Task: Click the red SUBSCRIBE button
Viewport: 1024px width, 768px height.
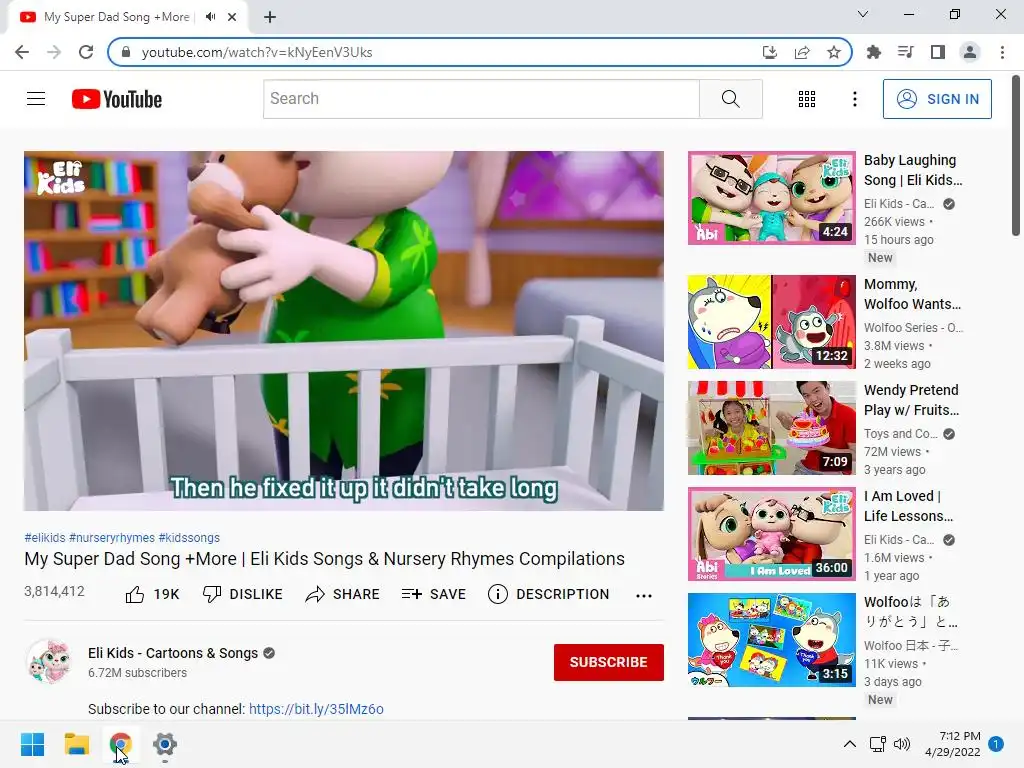Action: [609, 662]
